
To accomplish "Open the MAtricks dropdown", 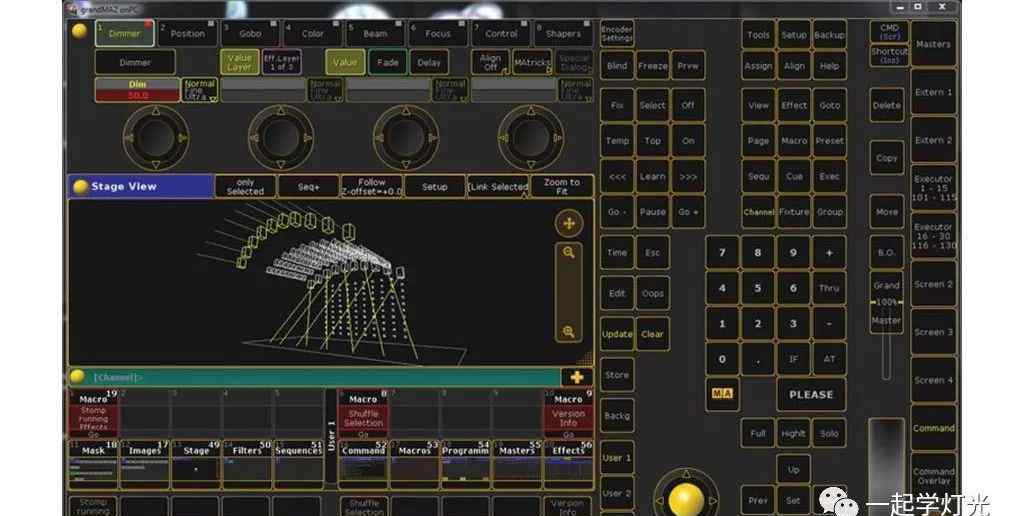I will (x=532, y=62).
